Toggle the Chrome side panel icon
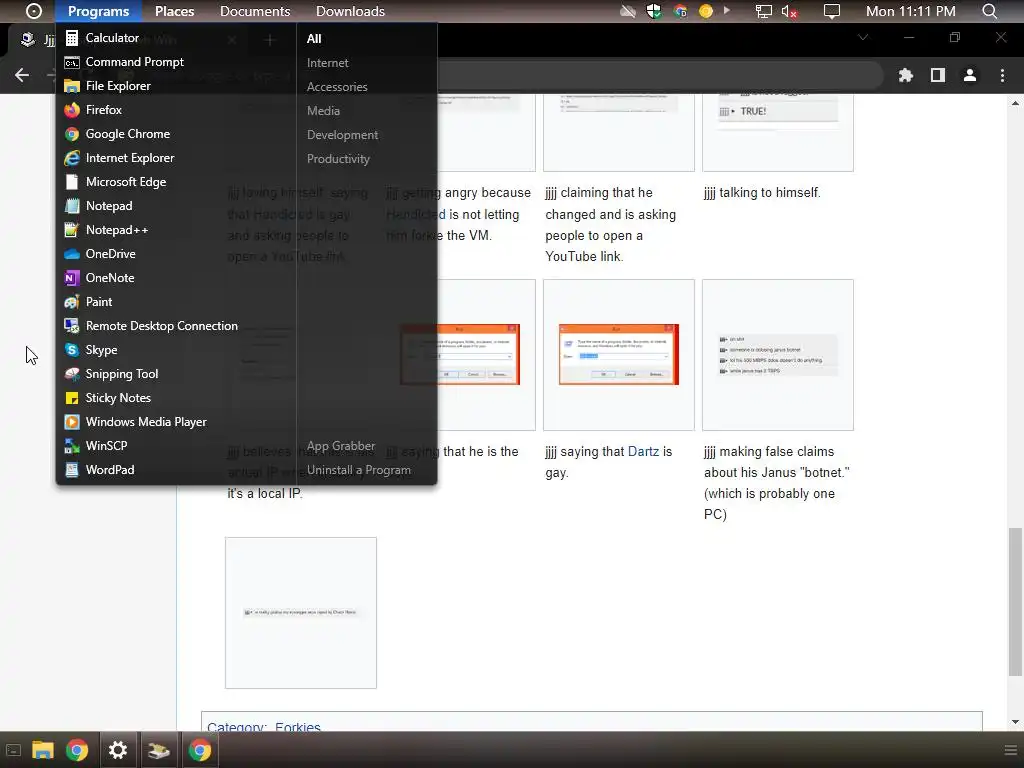The width and height of the screenshot is (1024, 768). click(x=938, y=75)
